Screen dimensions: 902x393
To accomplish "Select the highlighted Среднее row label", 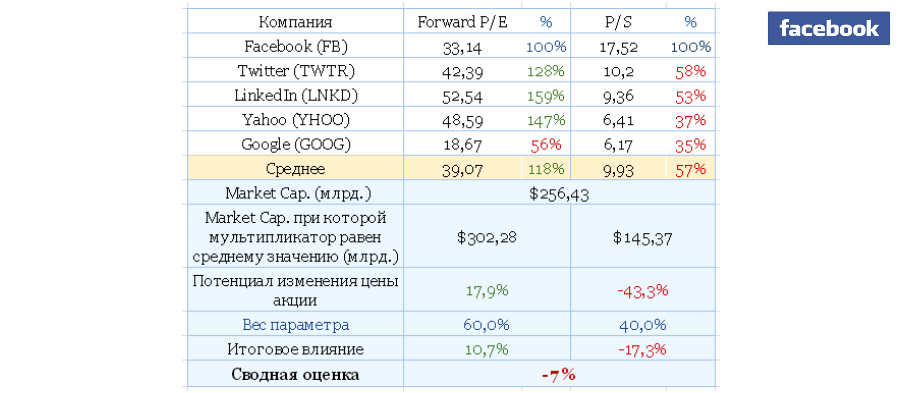I will pyautogui.click(x=295, y=169).
